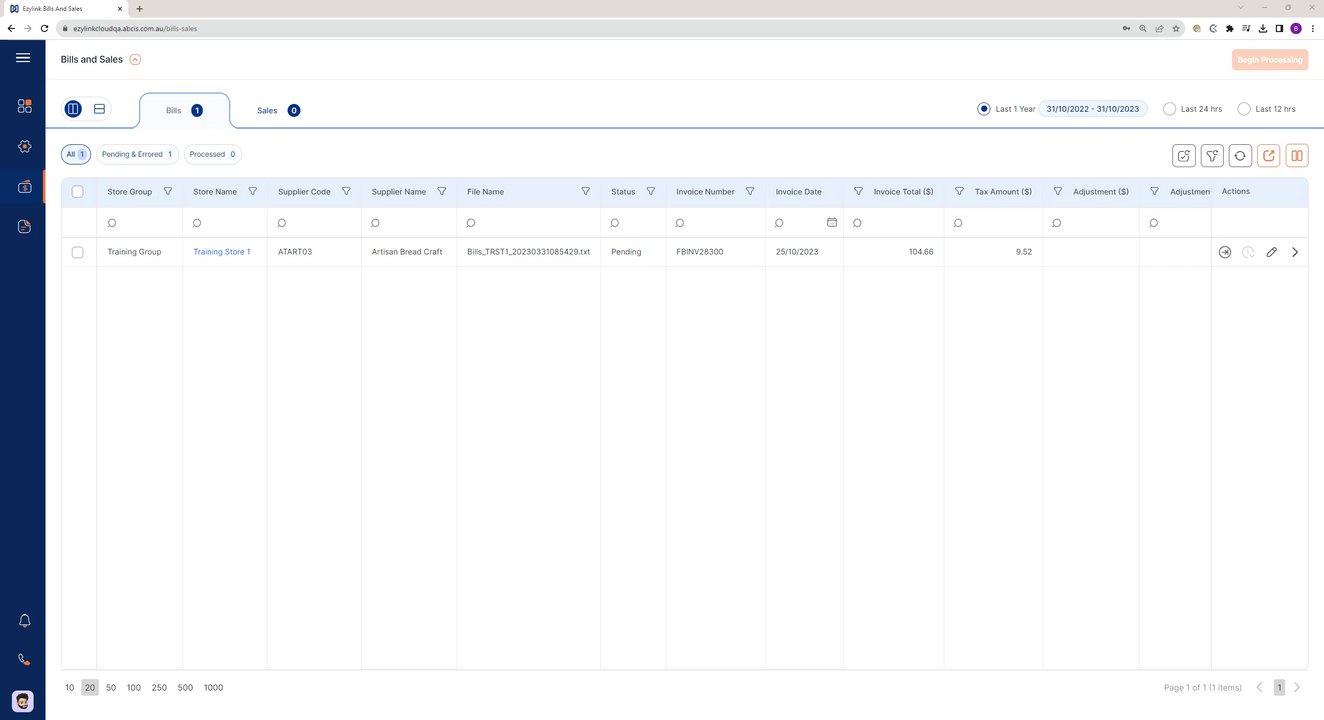Open the browser extensions puzzle icon

(x=1229, y=28)
